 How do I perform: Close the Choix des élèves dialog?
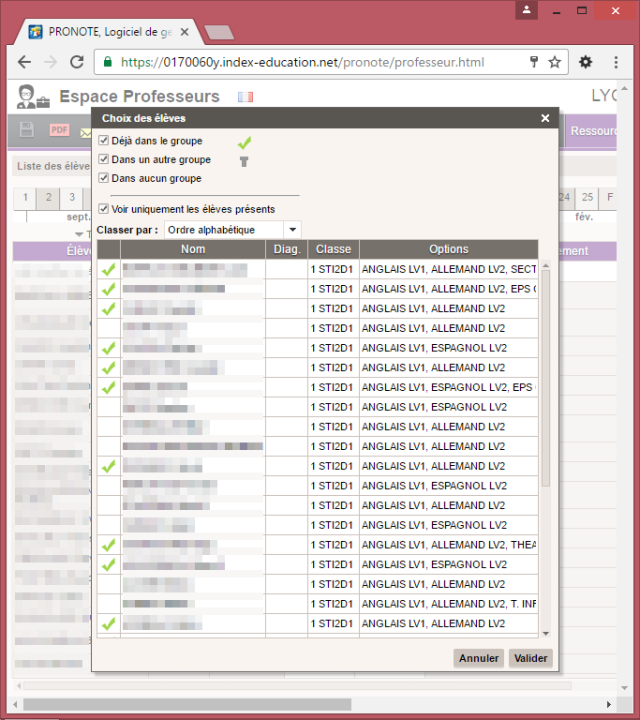pos(545,118)
